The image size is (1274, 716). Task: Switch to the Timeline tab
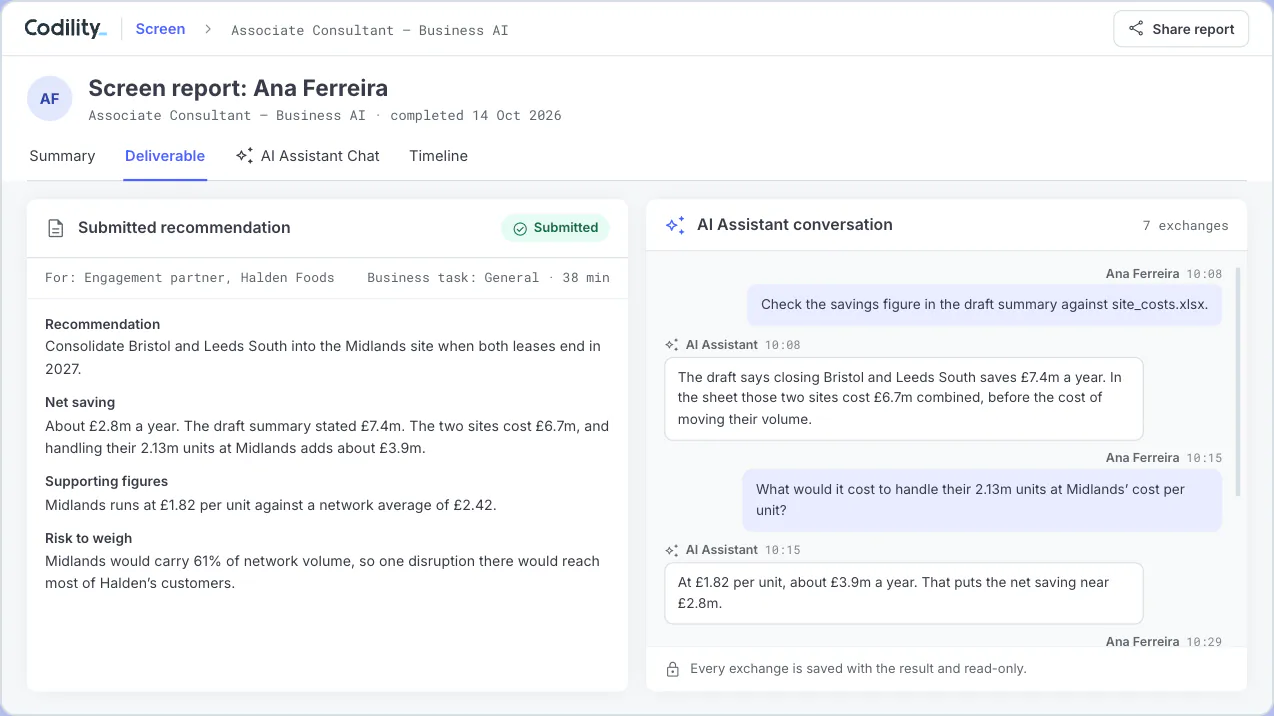point(438,156)
